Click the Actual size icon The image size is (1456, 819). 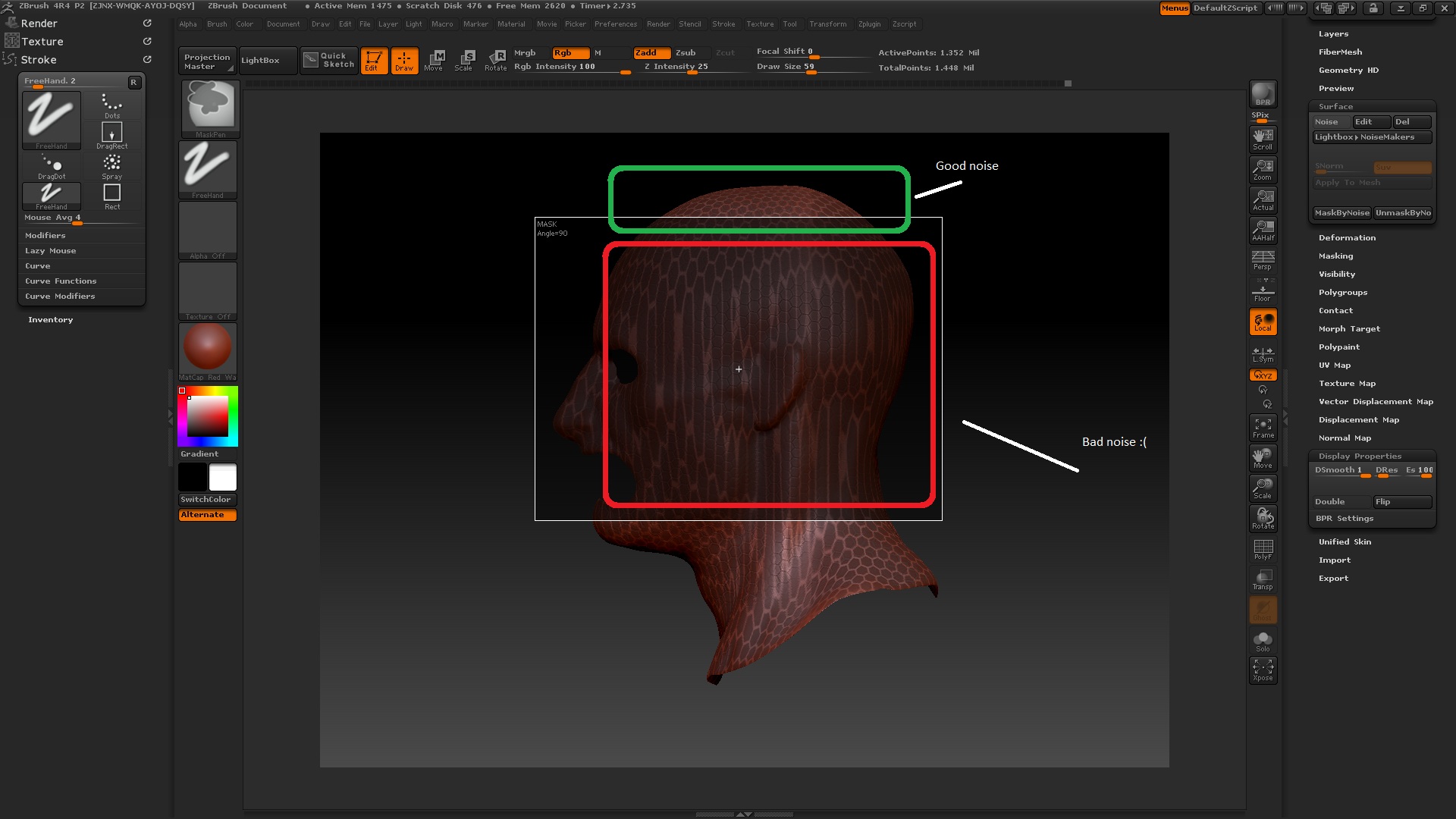(x=1263, y=200)
